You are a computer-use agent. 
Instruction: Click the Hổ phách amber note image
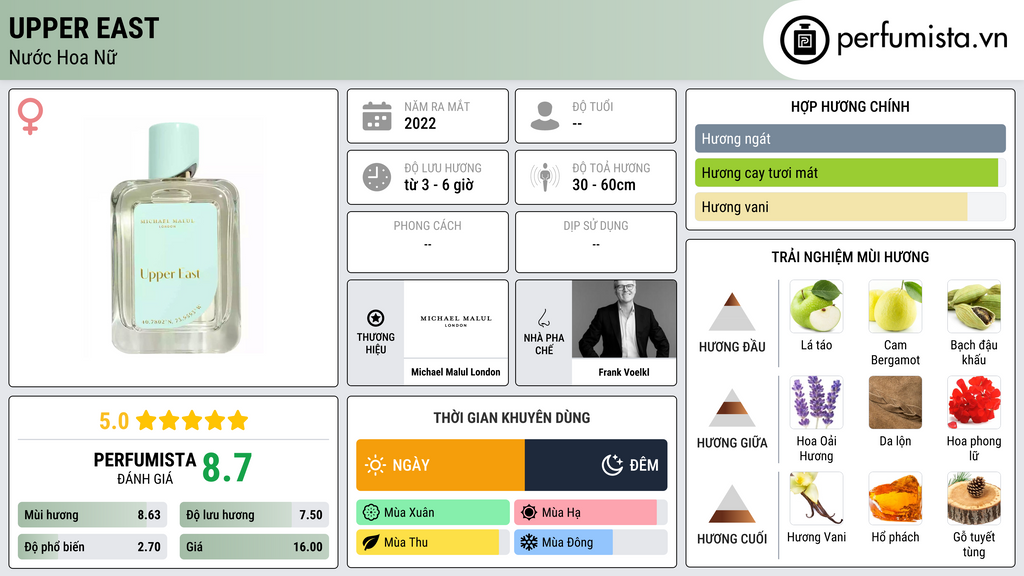pyautogui.click(x=895, y=498)
